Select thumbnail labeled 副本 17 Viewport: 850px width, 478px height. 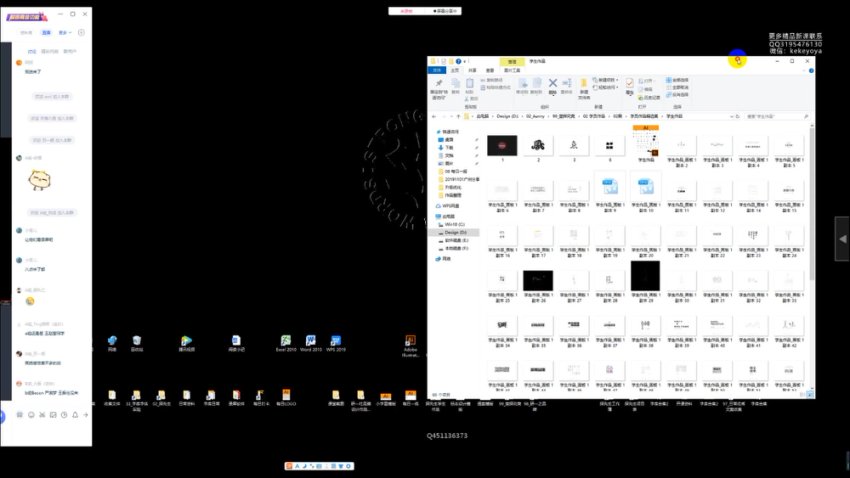[538, 242]
